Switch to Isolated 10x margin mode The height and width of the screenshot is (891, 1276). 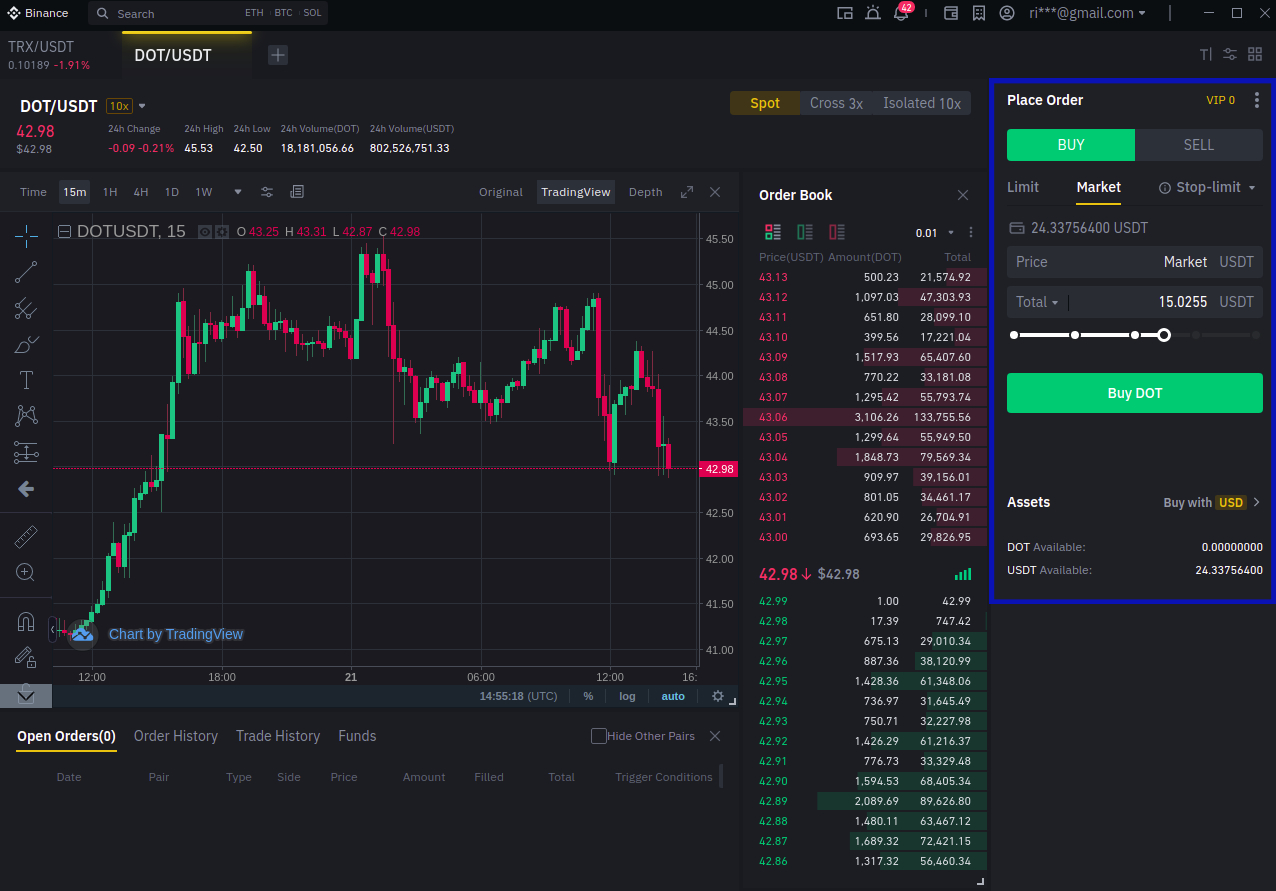(922, 103)
